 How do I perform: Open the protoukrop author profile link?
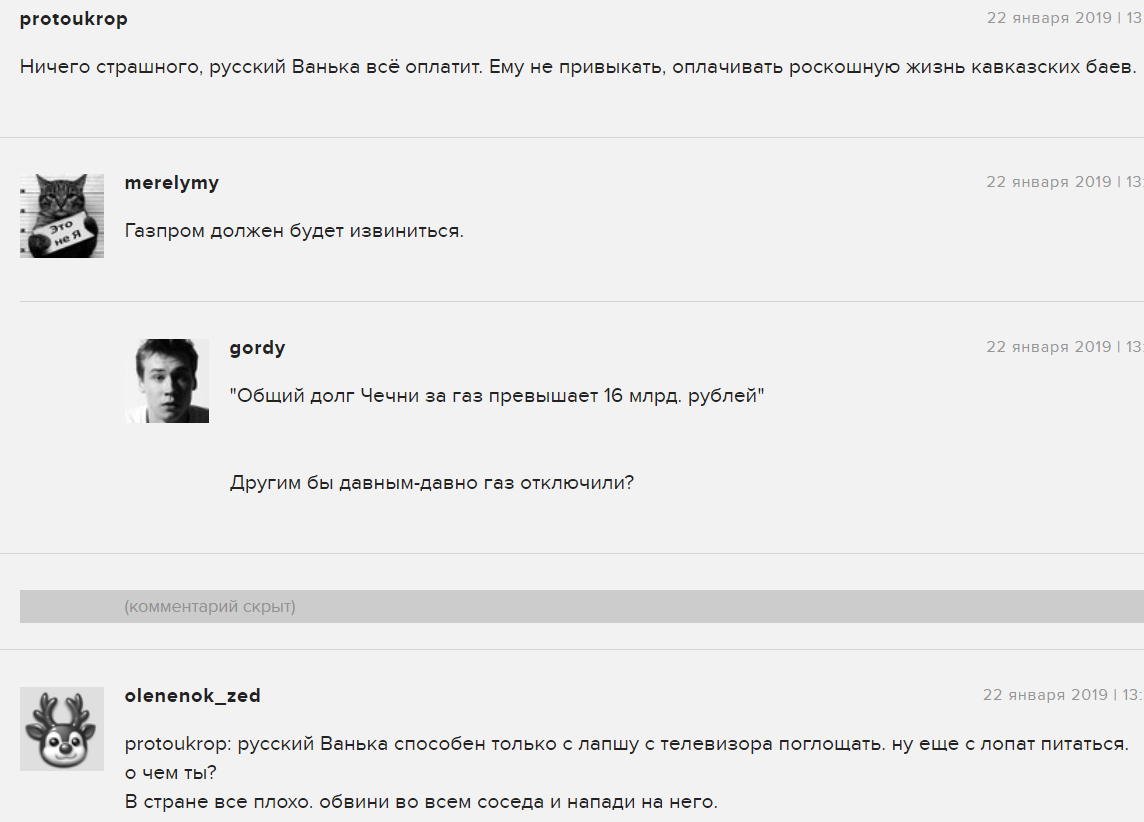point(74,19)
